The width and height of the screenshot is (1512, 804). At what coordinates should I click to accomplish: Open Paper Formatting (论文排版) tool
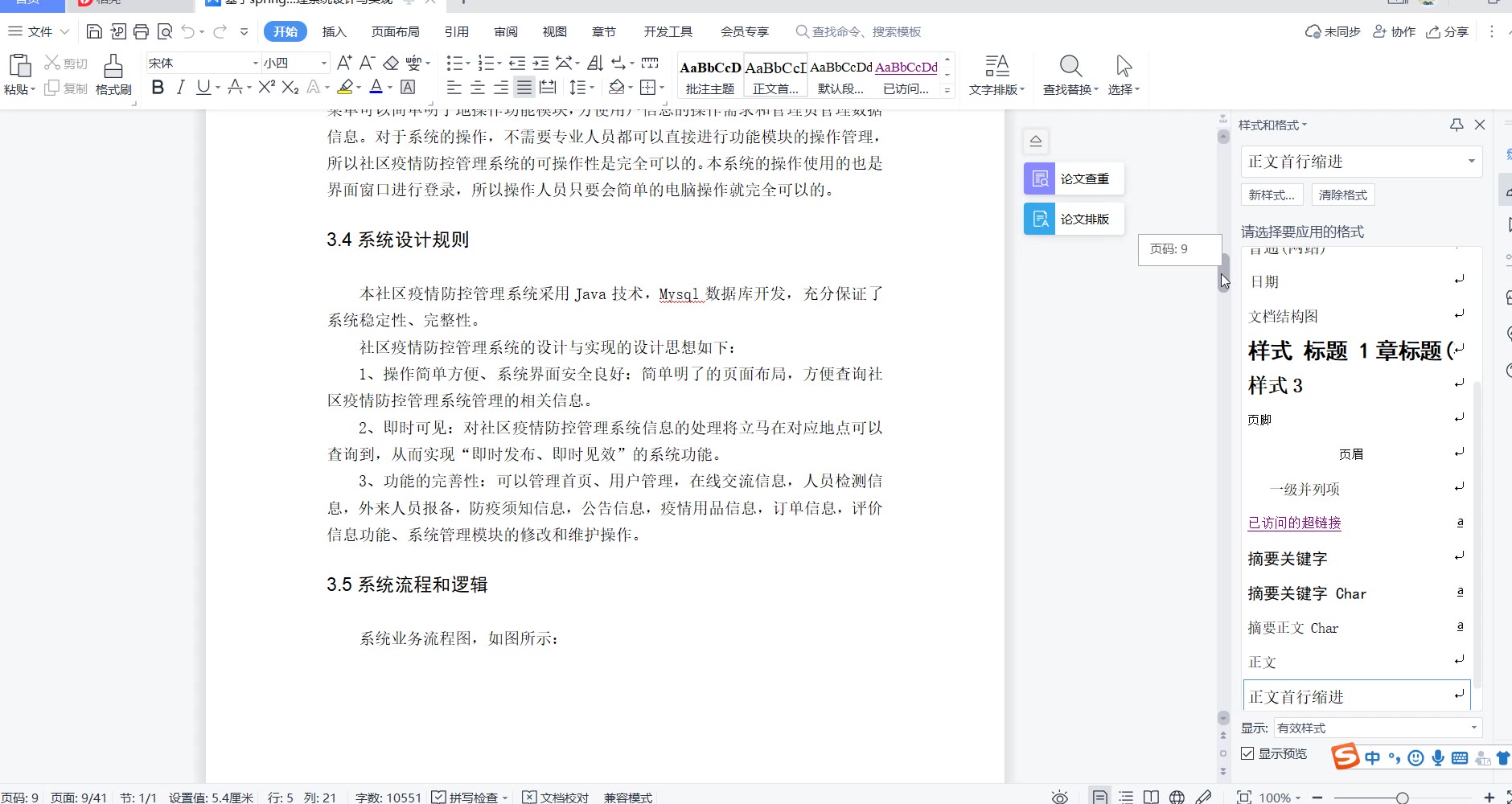1074,219
